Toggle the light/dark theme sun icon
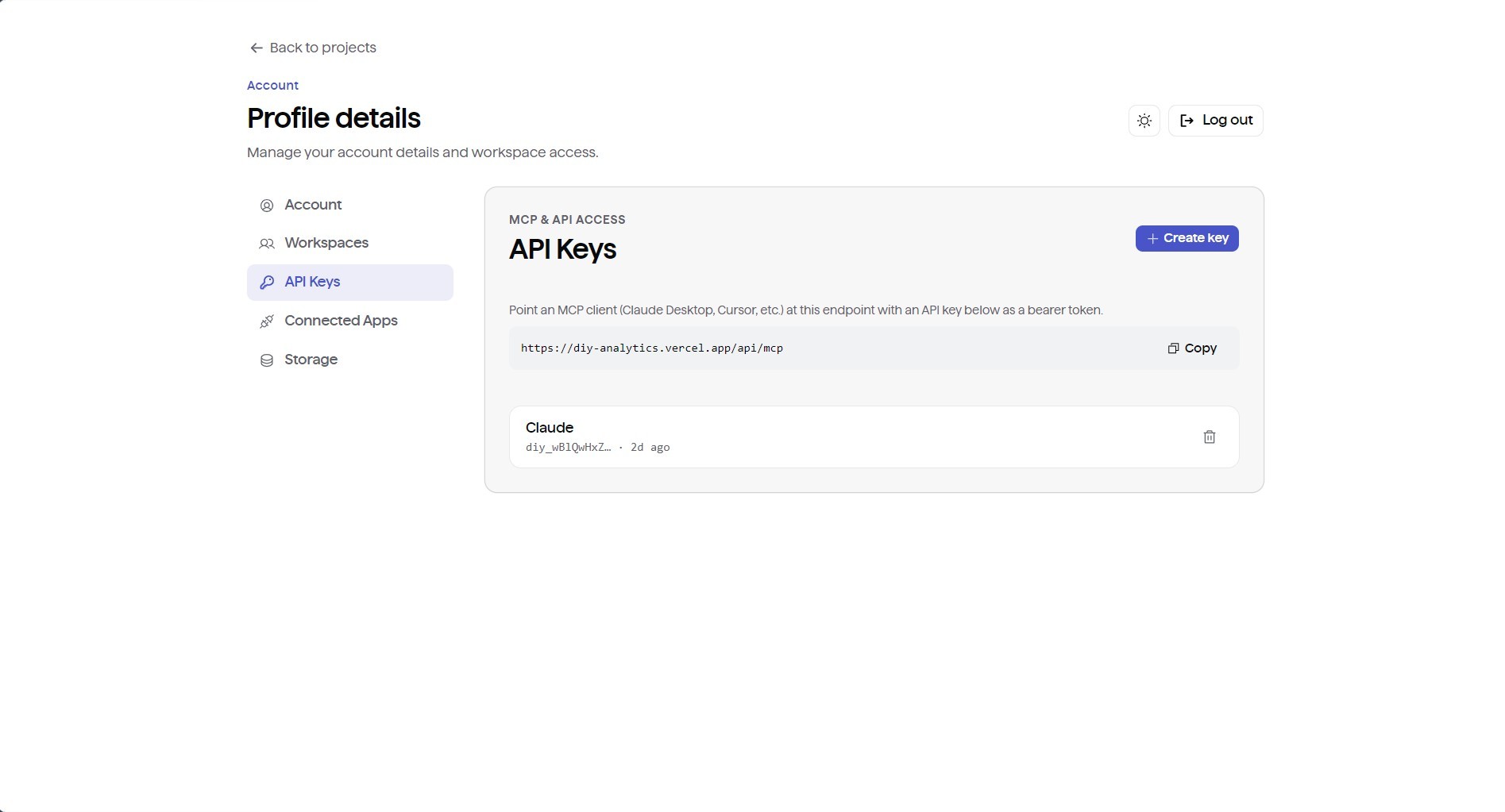This screenshot has width=1505, height=812. [x=1144, y=121]
